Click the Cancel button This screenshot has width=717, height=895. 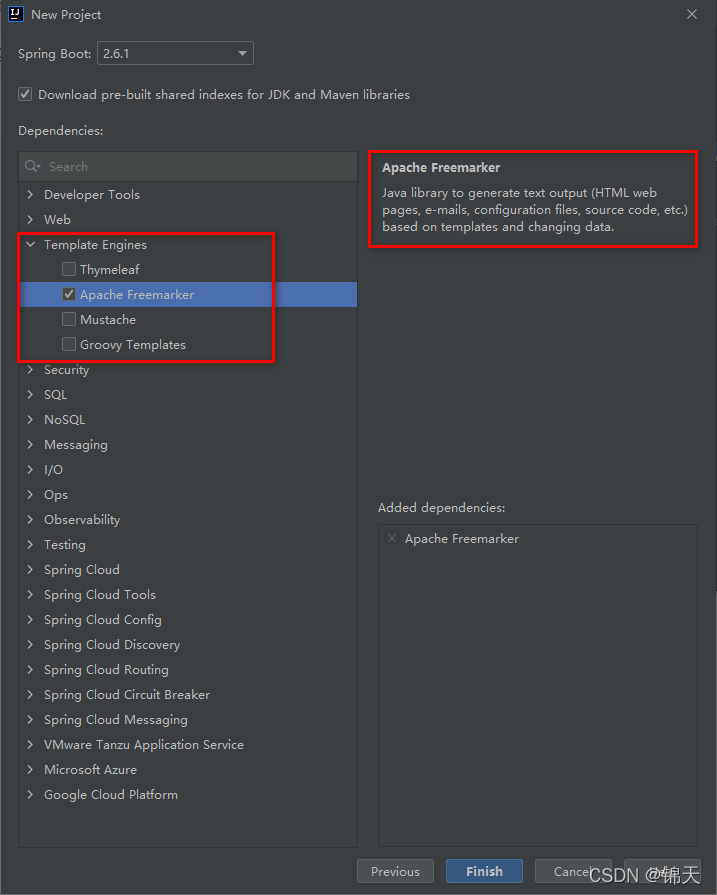(x=573, y=871)
